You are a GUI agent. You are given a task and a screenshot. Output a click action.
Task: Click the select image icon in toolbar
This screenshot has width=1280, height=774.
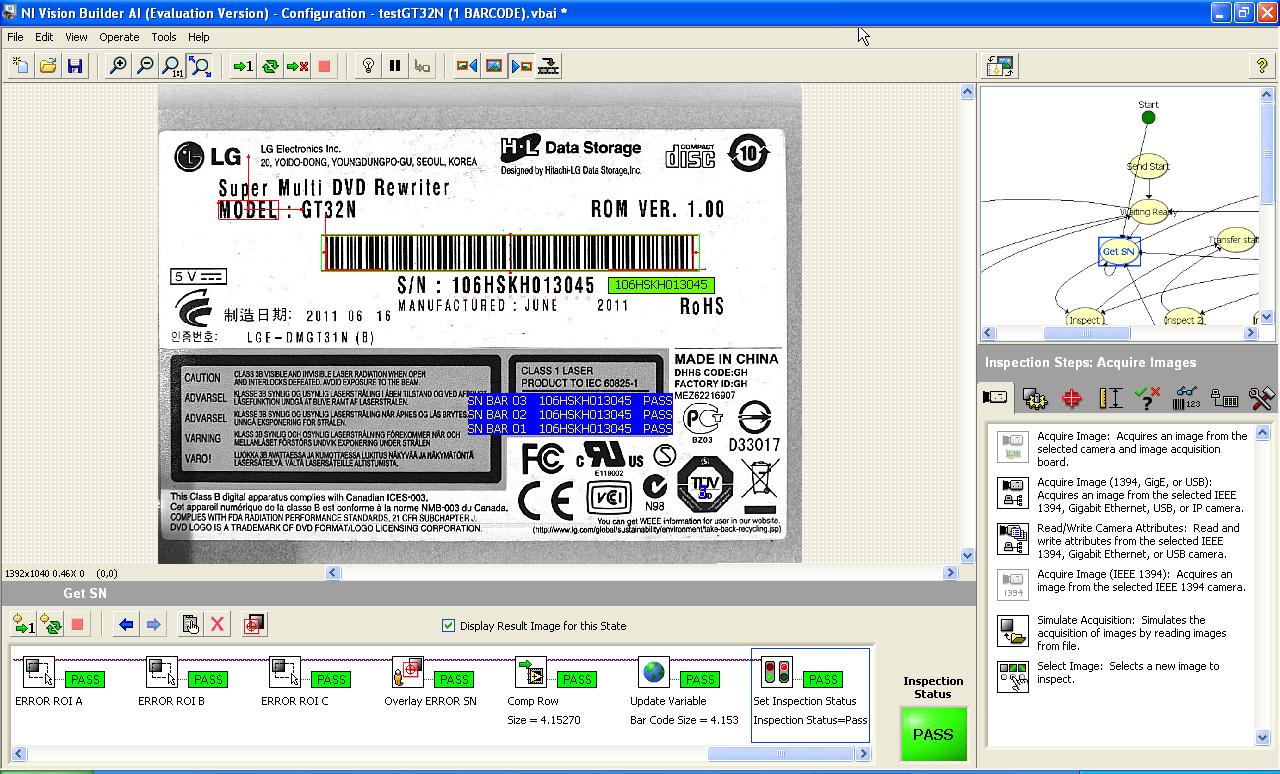click(x=493, y=66)
